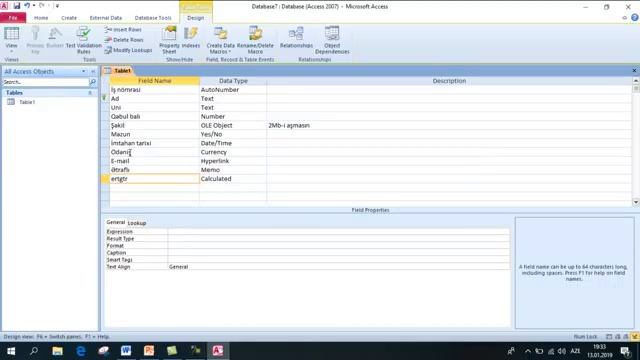
Task: Select Table1 in navigation pane
Action: (27, 102)
